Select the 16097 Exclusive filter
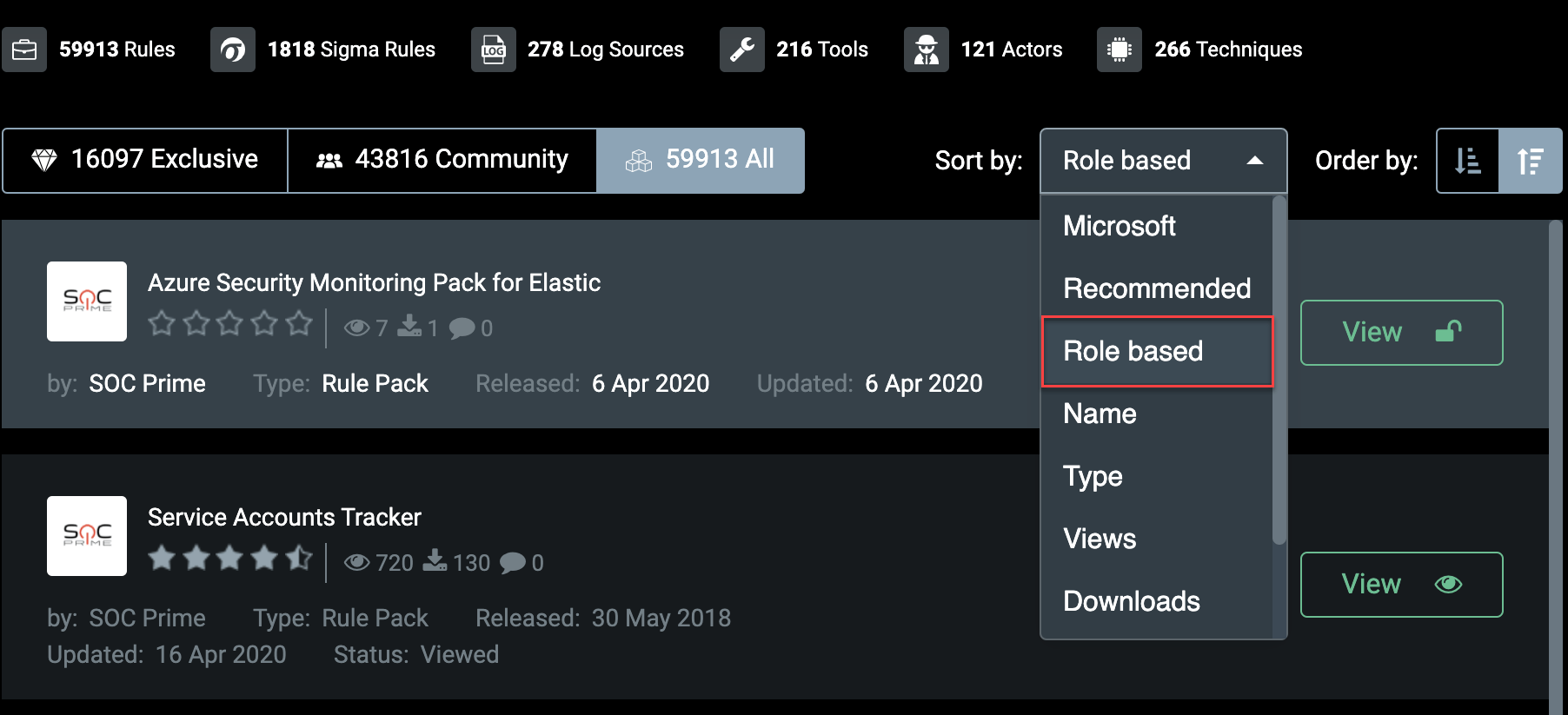 145,161
